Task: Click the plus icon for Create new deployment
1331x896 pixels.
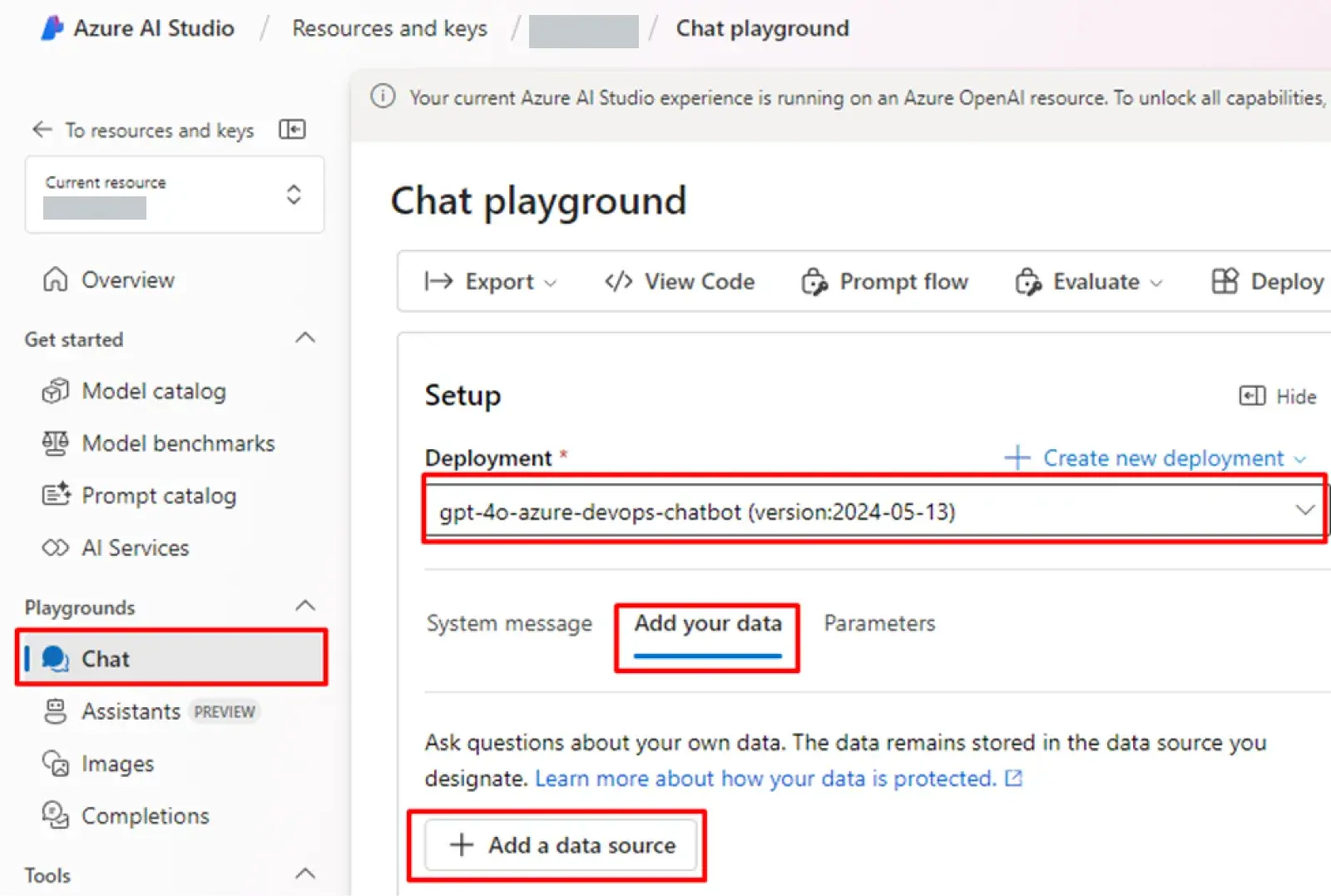Action: tap(1017, 458)
